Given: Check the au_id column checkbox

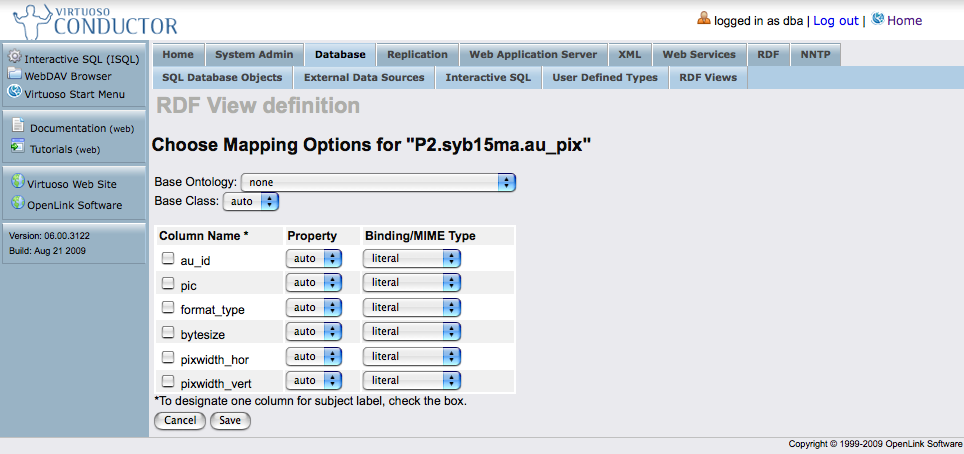Looking at the screenshot, I should coord(168,259).
